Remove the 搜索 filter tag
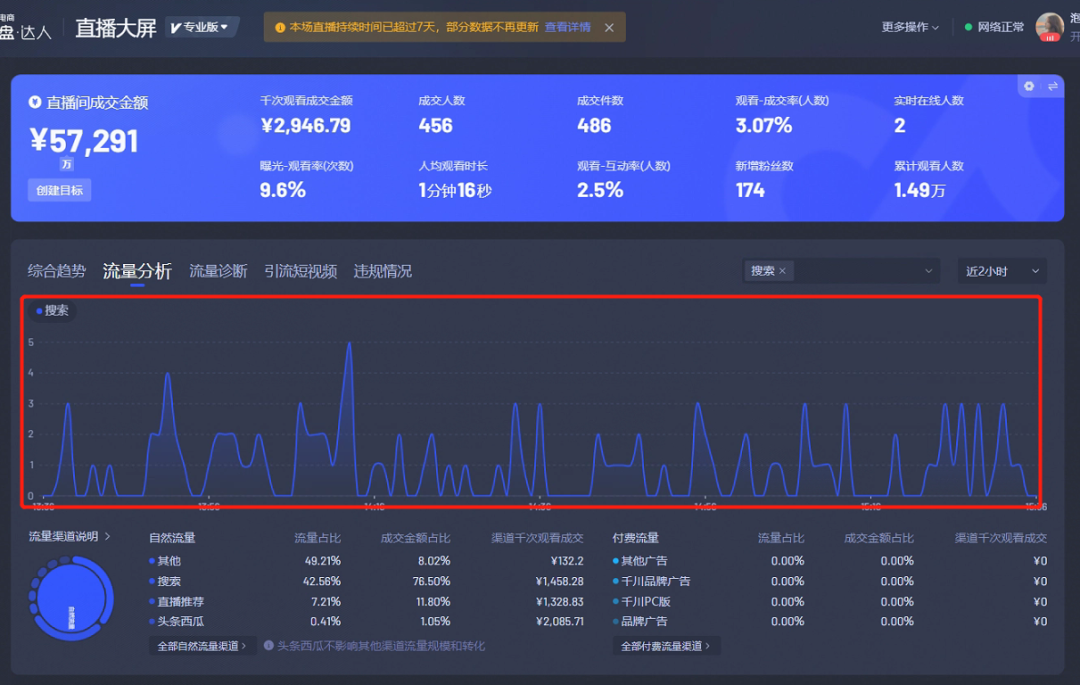 click(782, 271)
